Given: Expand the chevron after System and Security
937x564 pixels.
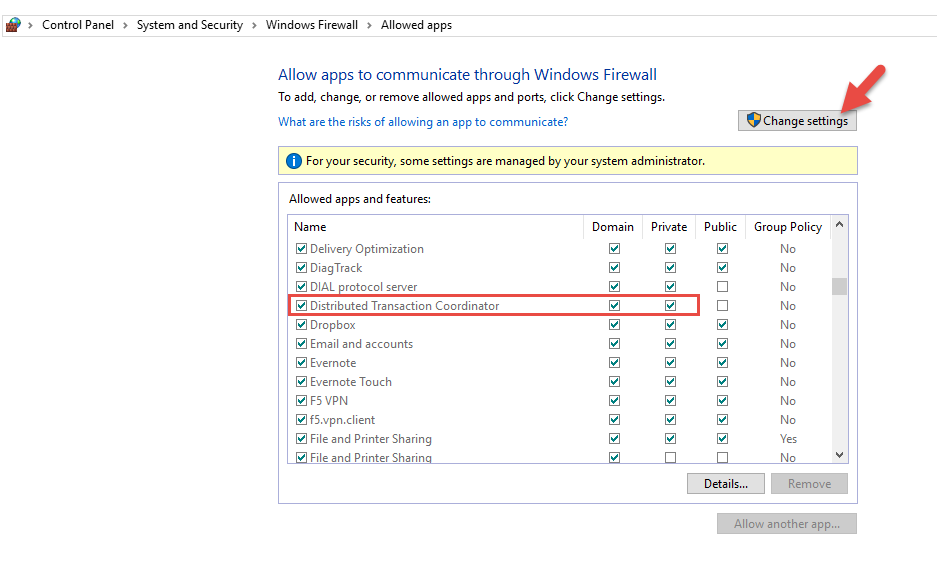Looking at the screenshot, I should [x=255, y=25].
